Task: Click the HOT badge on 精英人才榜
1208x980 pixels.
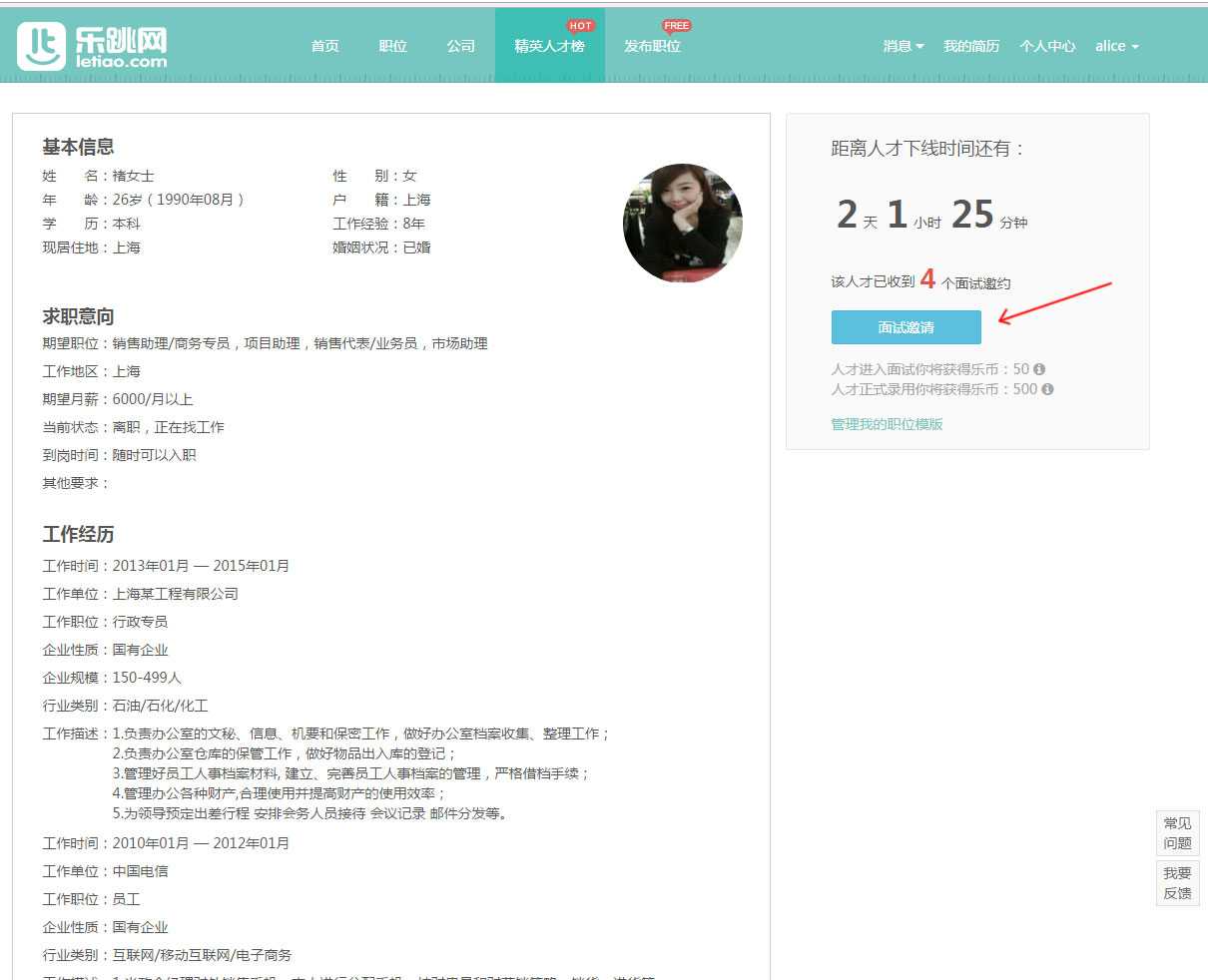Action: coord(580,26)
